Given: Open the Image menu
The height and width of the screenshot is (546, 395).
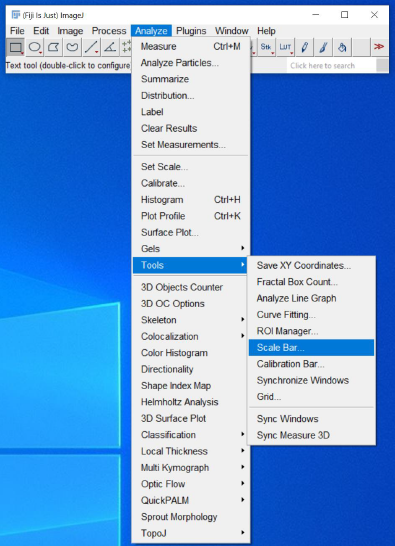Looking at the screenshot, I should tap(70, 31).
